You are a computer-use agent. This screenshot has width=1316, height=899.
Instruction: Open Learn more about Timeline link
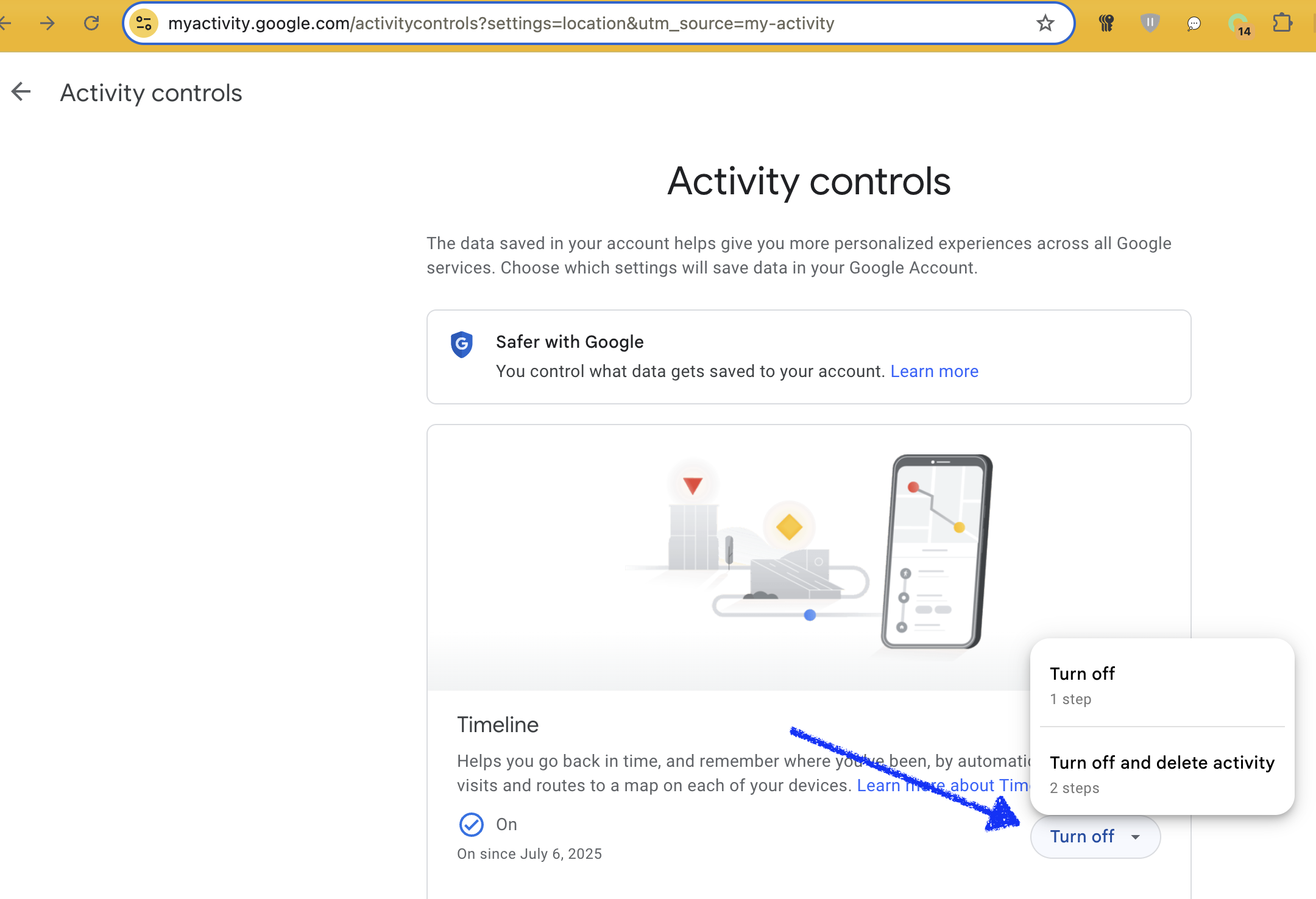tap(943, 786)
